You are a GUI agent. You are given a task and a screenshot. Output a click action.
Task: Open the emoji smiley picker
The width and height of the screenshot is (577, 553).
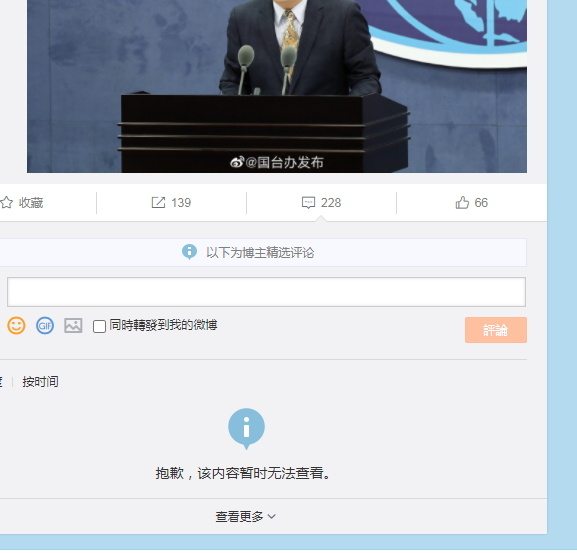pos(17,326)
